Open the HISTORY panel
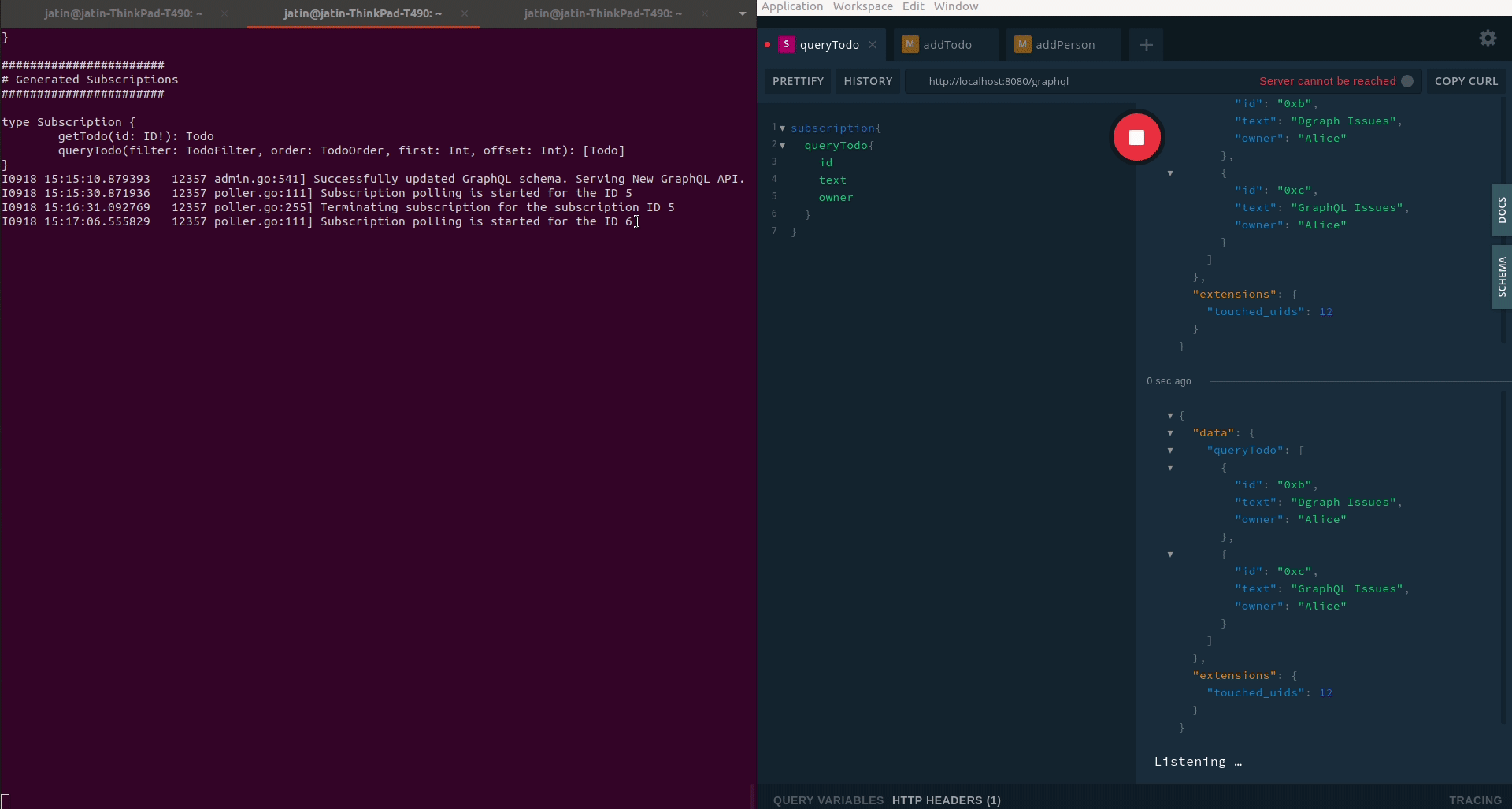Viewport: 1512px width, 809px height. (x=868, y=81)
